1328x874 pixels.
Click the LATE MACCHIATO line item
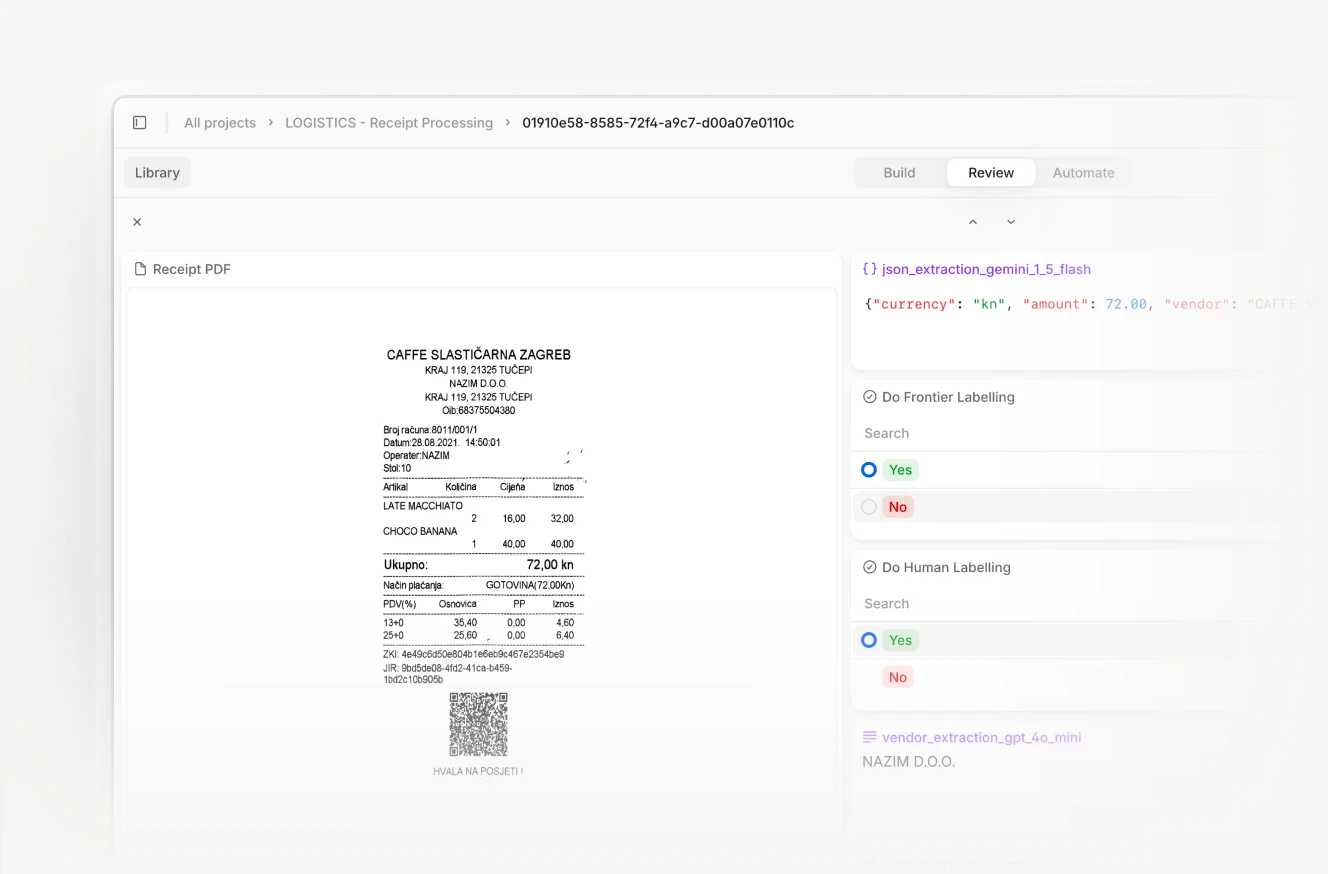[x=423, y=506]
